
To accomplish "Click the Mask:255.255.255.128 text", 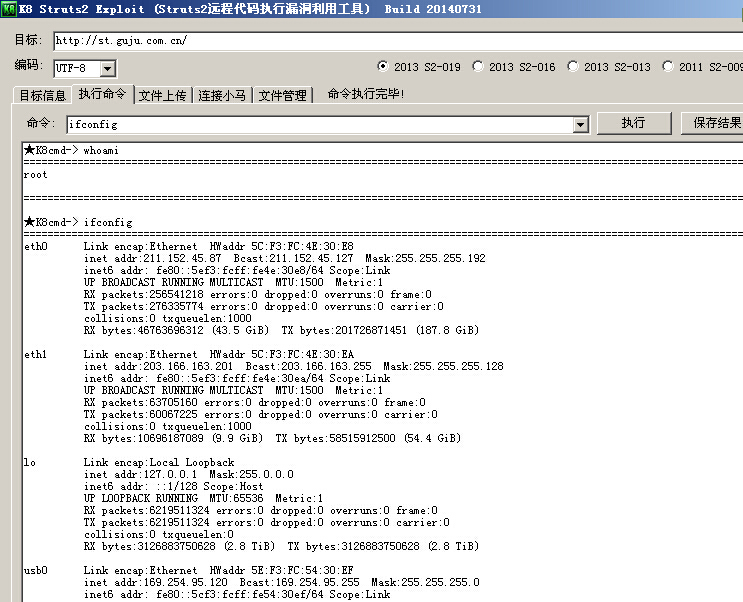I will [x=444, y=366].
